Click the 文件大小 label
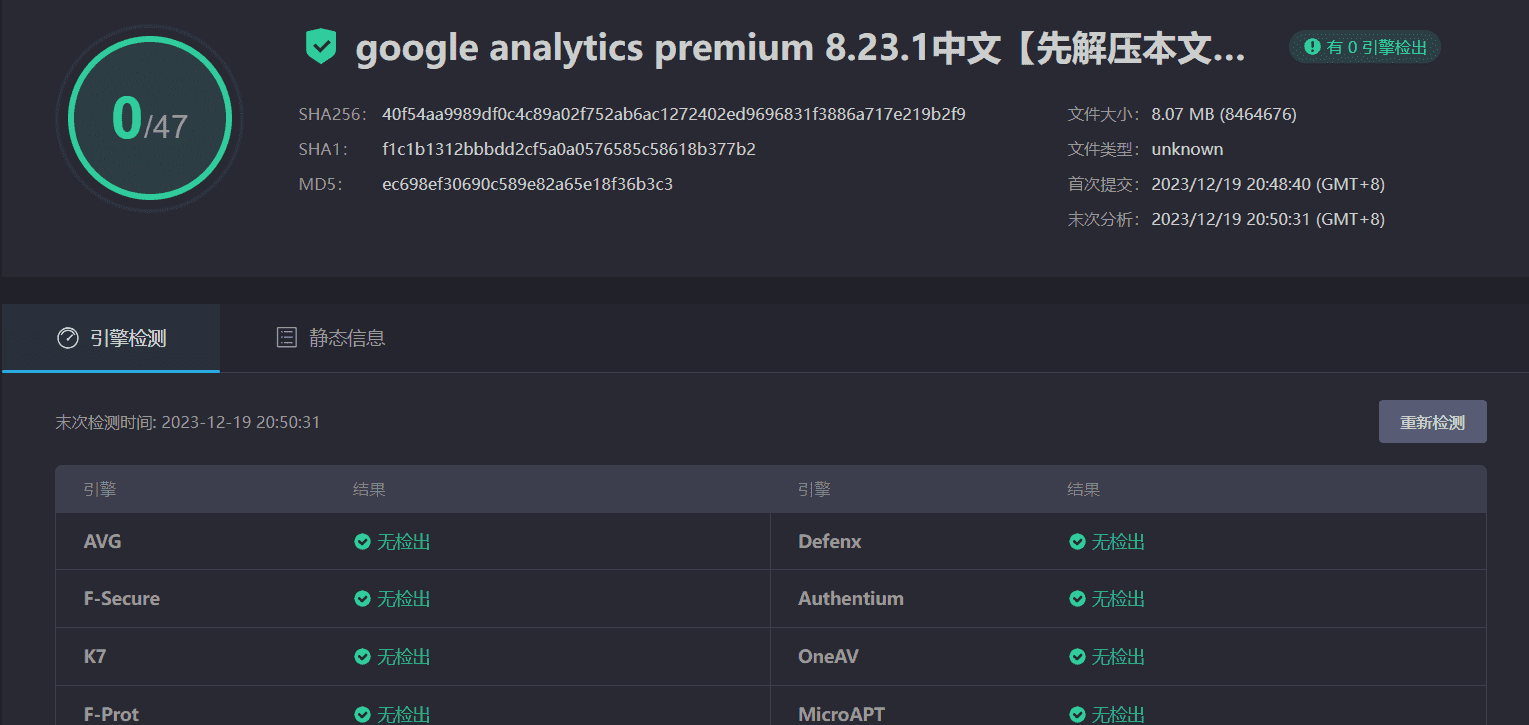Viewport: 1529px width, 725px height. point(1104,114)
